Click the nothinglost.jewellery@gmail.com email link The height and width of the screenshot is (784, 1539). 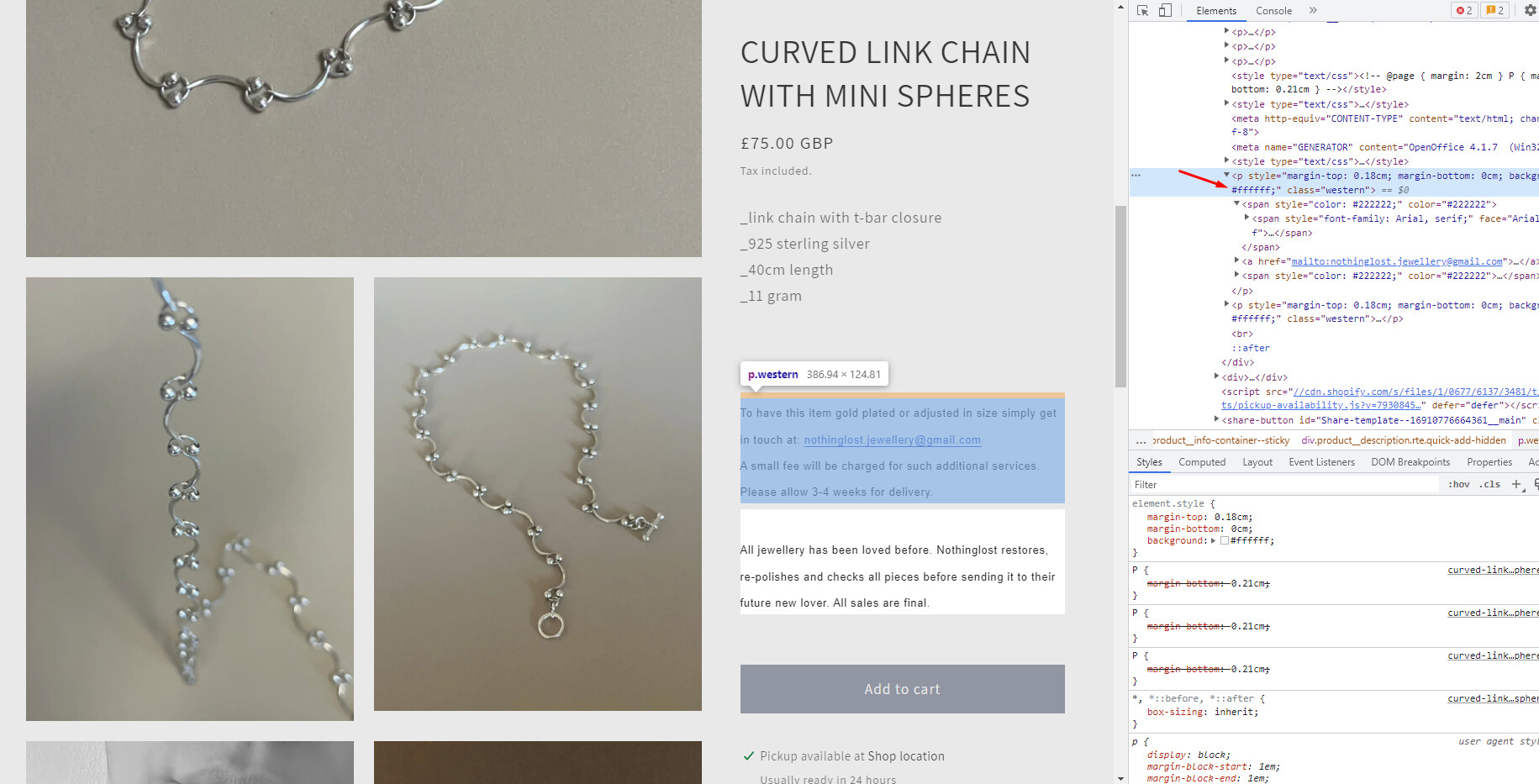tap(892, 439)
